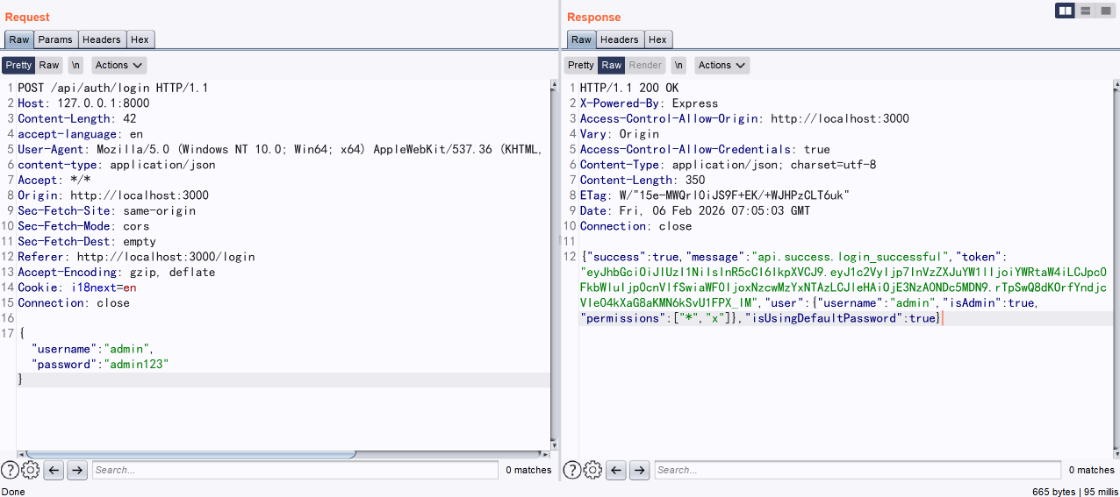1120x497 pixels.
Task: Toggle \n non-printable characters in response
Action: [x=679, y=65]
